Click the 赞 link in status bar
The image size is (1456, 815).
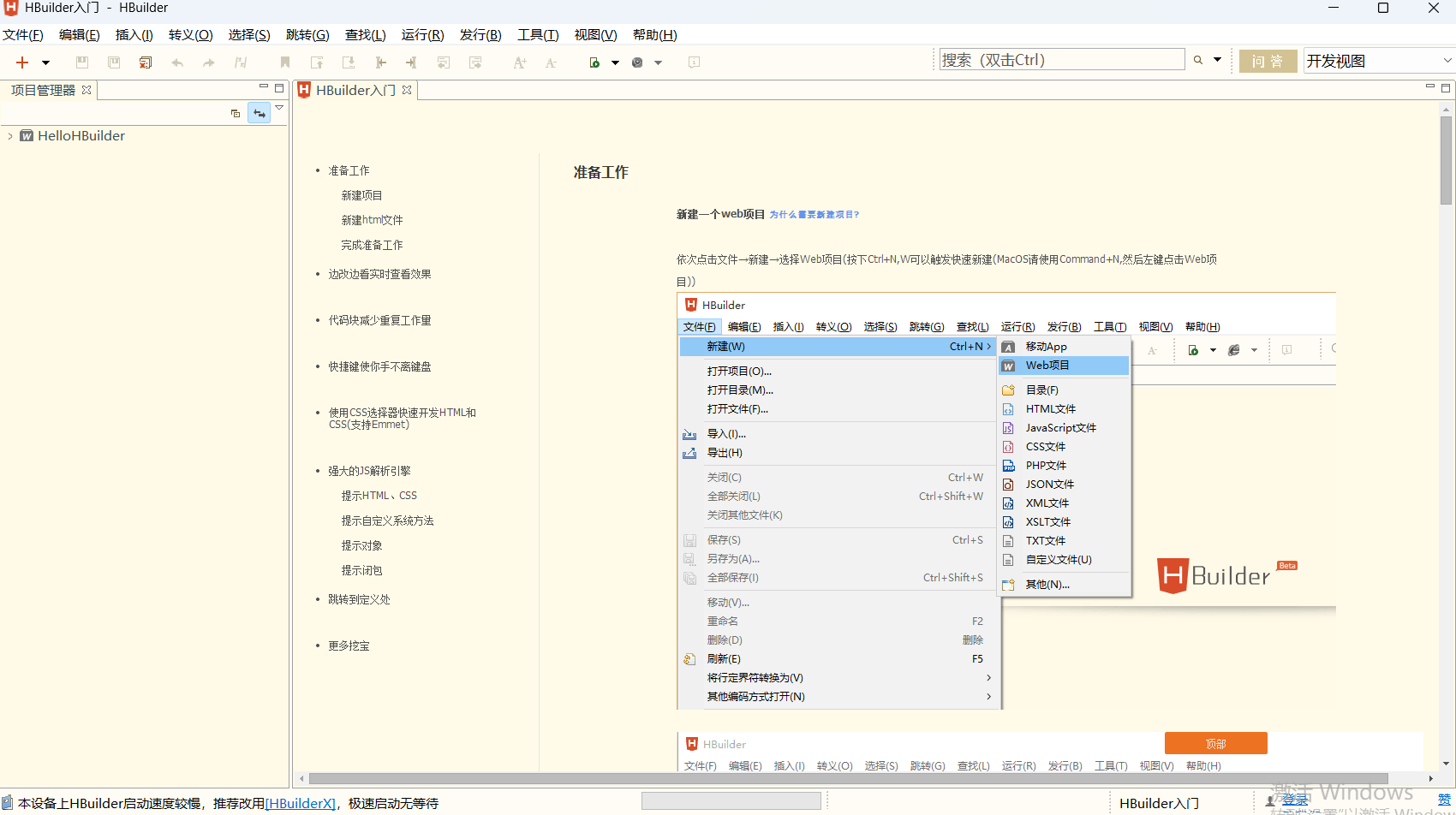point(1445,800)
